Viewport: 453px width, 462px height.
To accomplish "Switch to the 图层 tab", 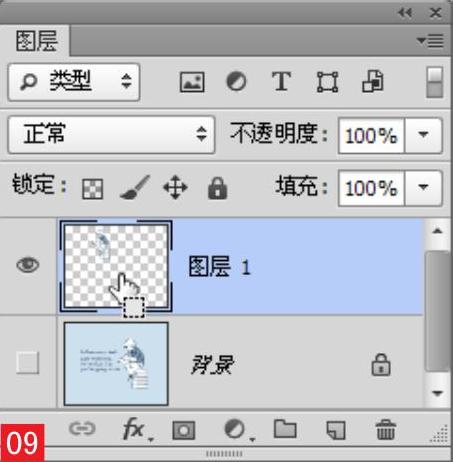I will click(36, 41).
